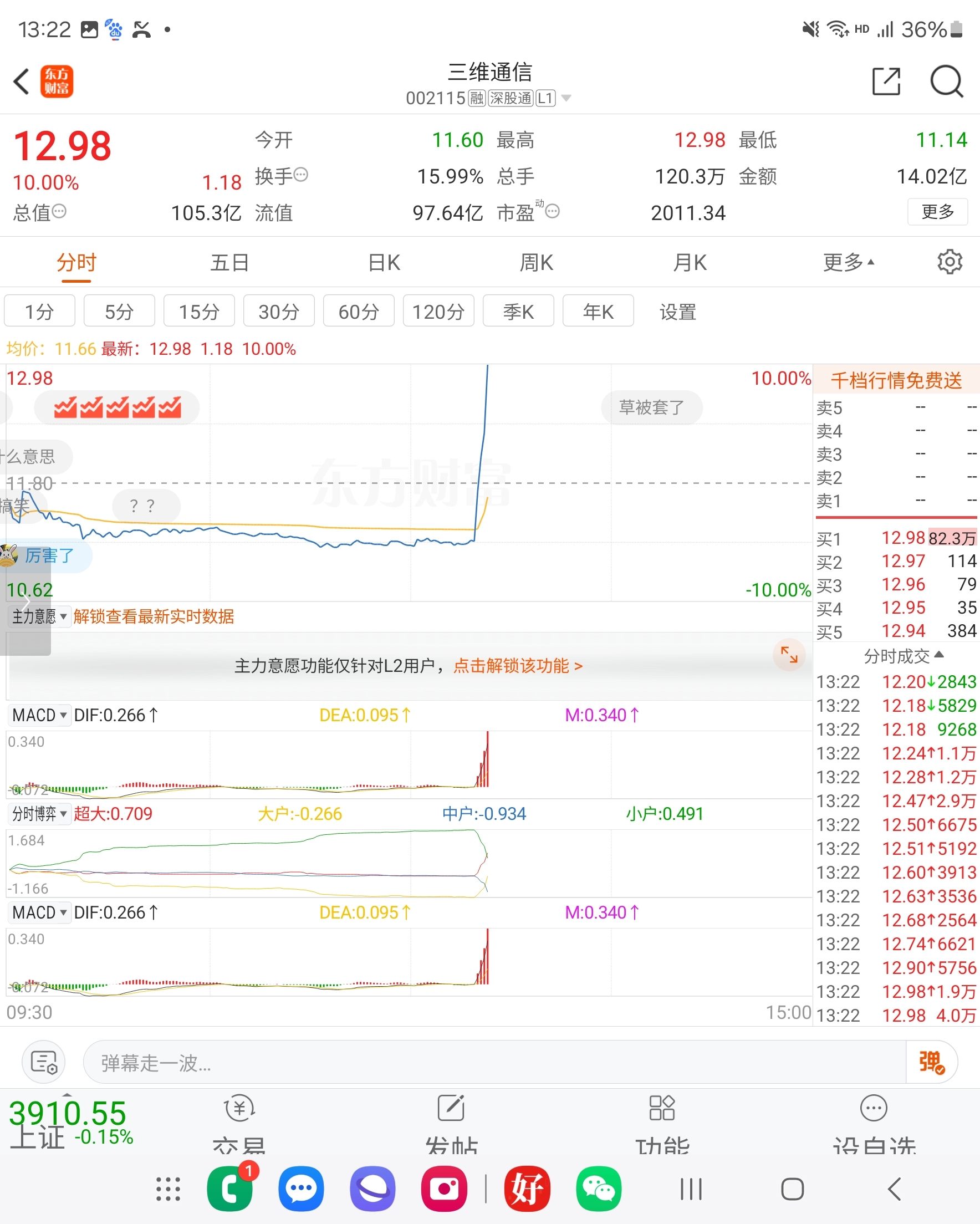
Task: Open 总值 info bubble icon
Action: click(59, 212)
